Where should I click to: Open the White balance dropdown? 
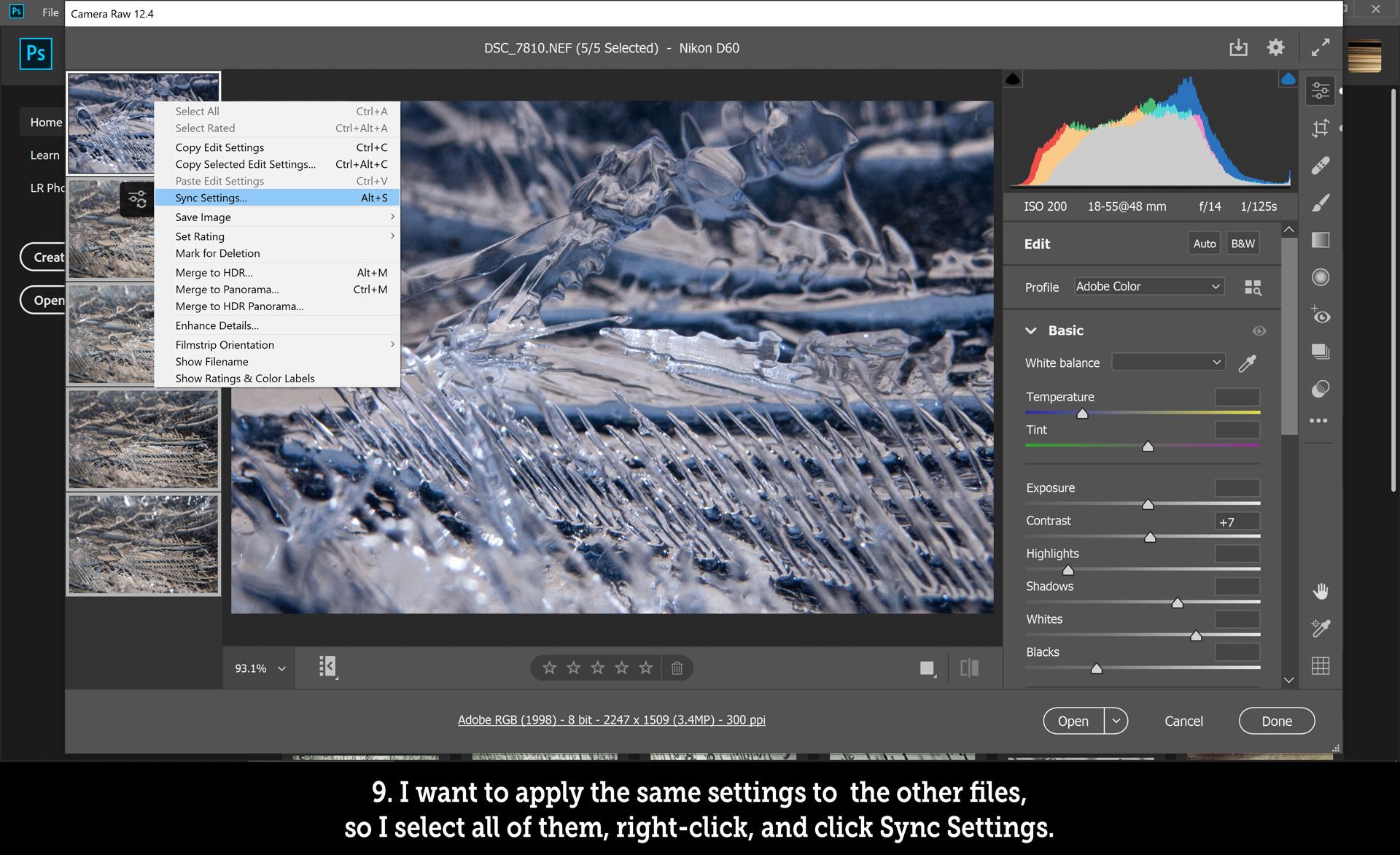coord(1167,362)
